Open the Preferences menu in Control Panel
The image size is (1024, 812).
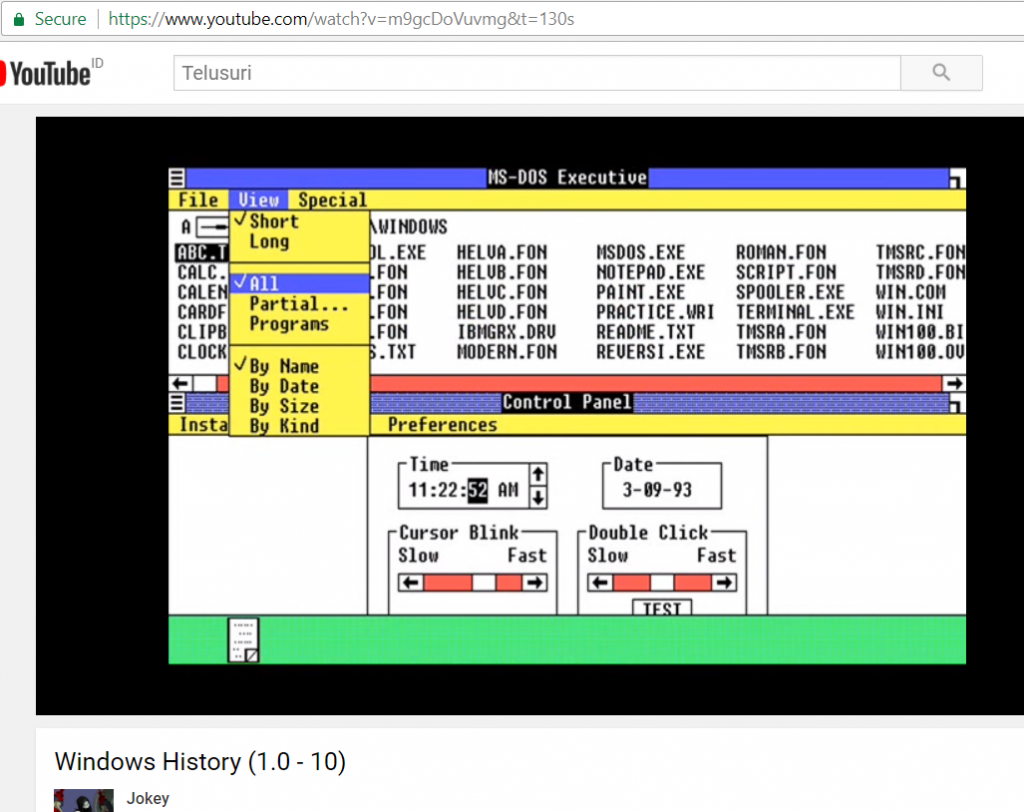pos(442,425)
